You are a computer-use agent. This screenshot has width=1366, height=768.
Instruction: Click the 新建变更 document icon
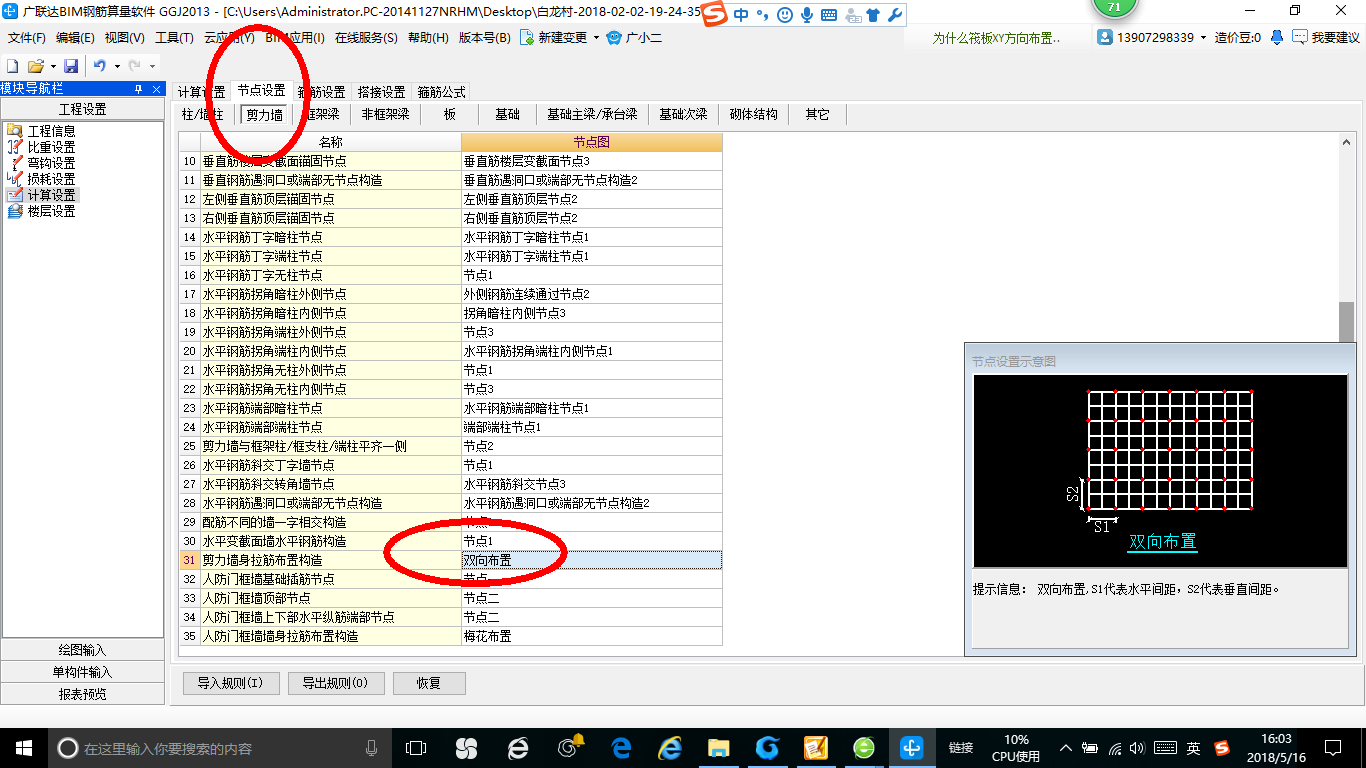[x=527, y=38]
